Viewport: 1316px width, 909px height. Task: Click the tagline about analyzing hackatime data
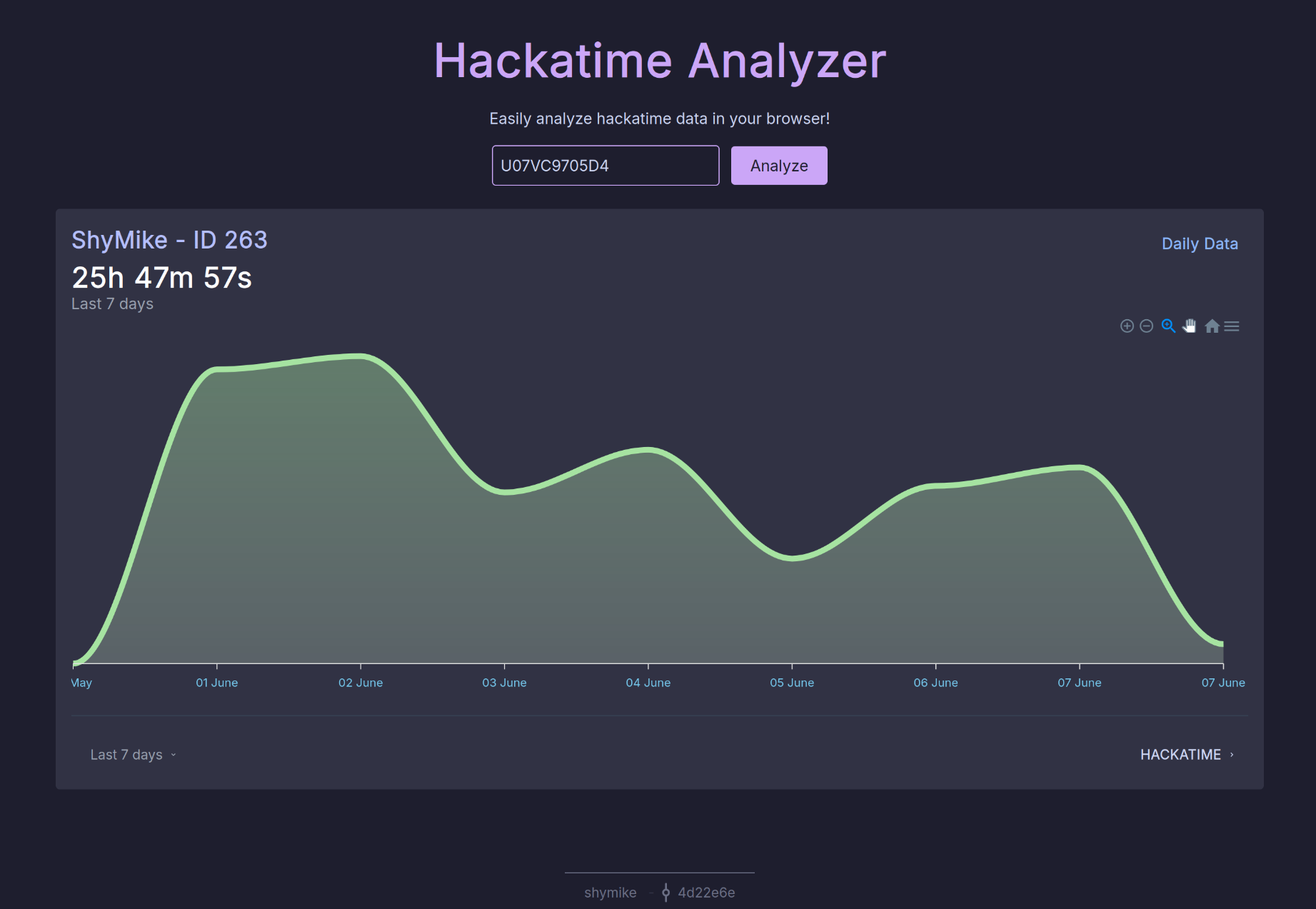(659, 119)
